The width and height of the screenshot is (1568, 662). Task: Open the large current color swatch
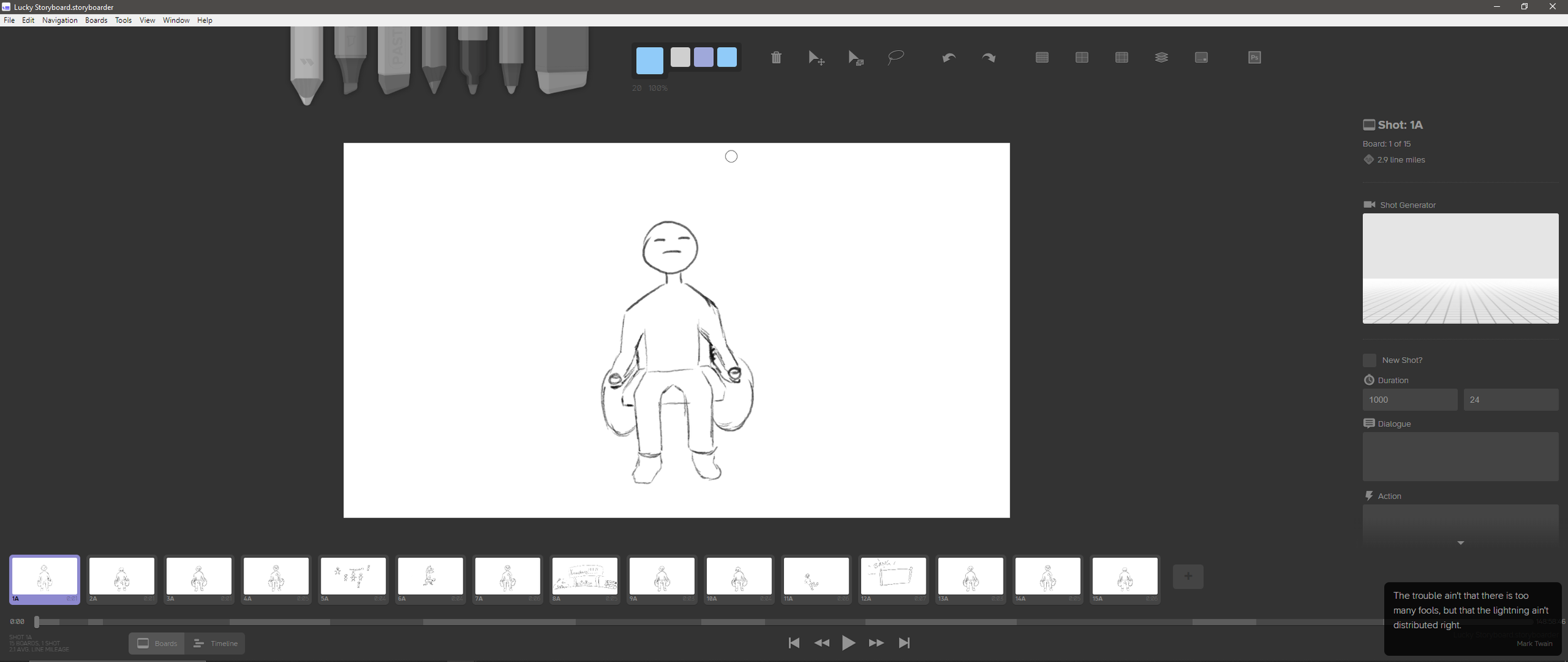tap(650, 60)
